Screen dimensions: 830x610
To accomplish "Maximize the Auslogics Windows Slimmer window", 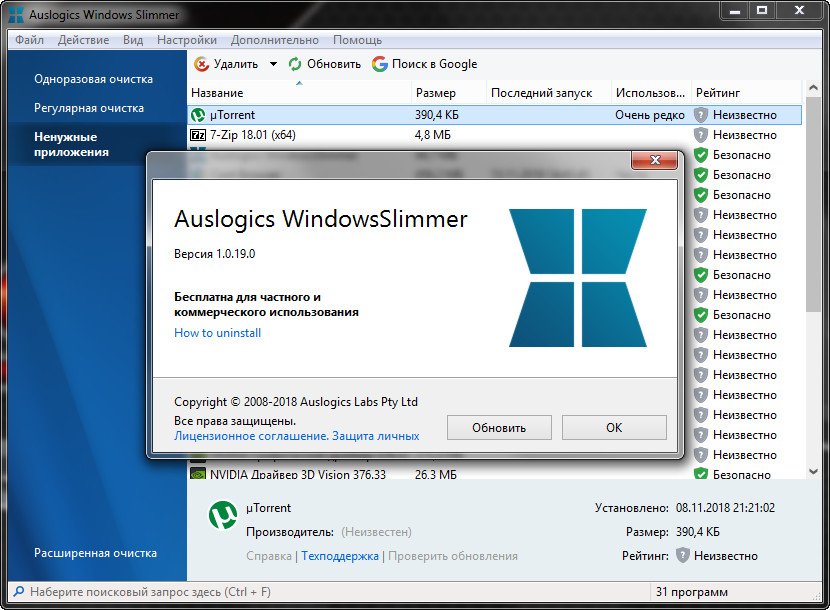I will (762, 11).
